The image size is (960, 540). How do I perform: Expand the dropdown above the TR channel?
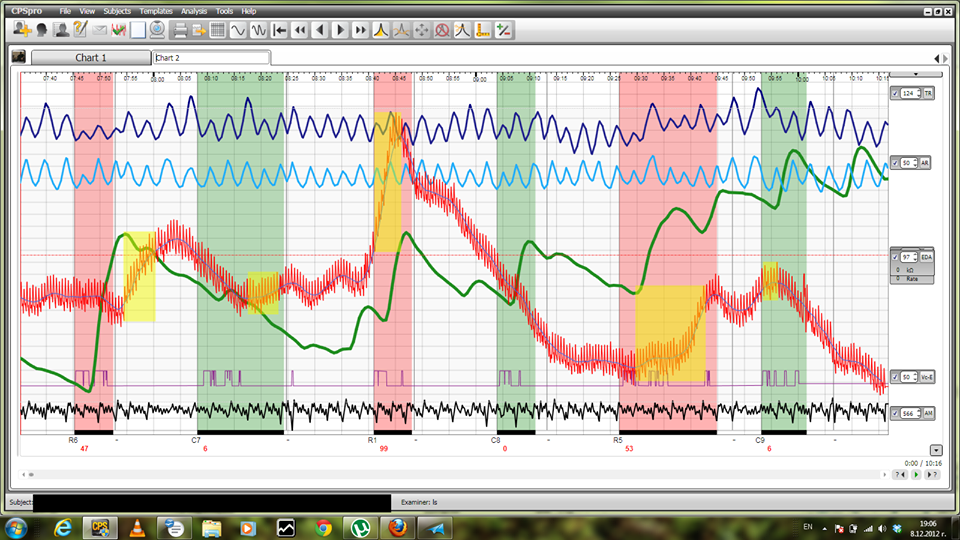click(916, 72)
